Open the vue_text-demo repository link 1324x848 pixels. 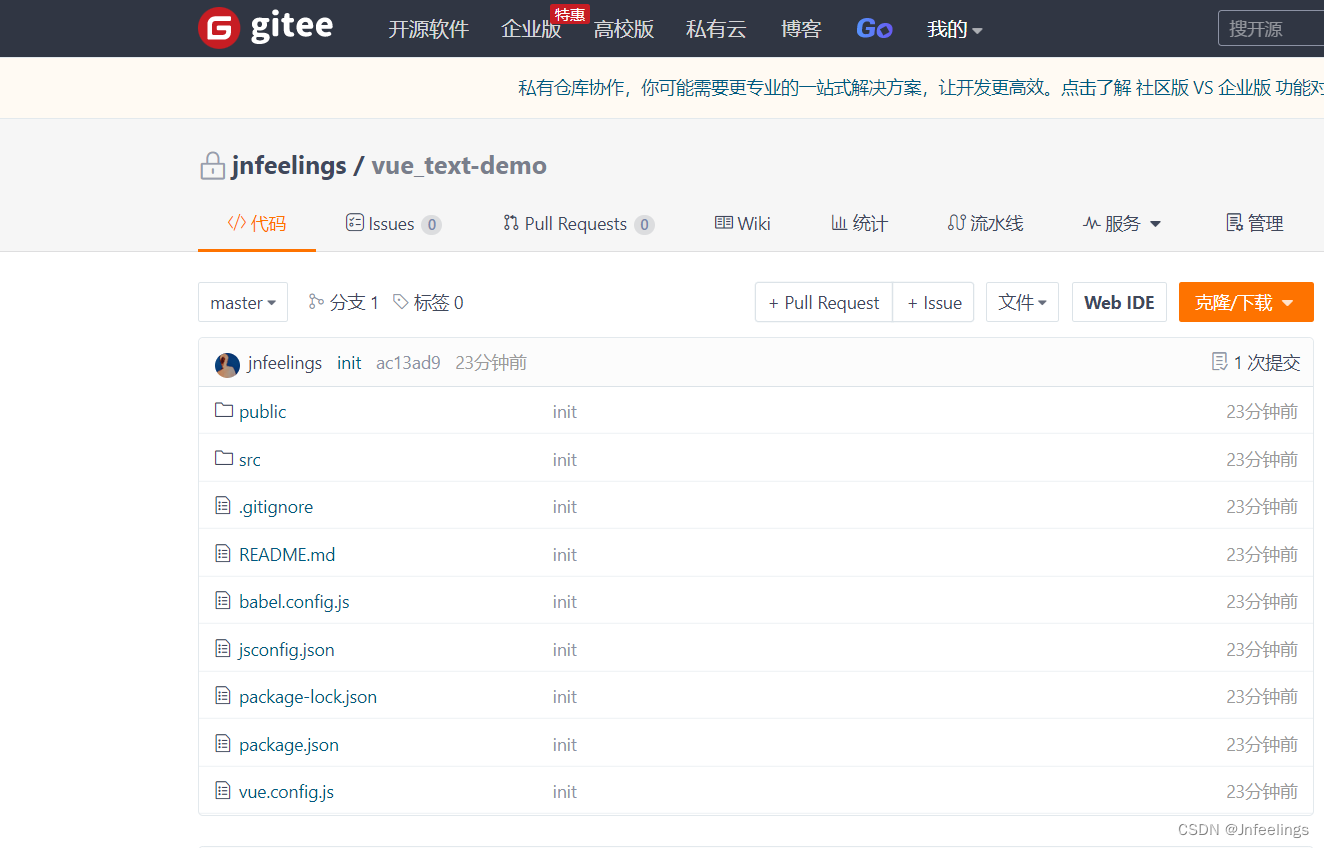coord(459,166)
